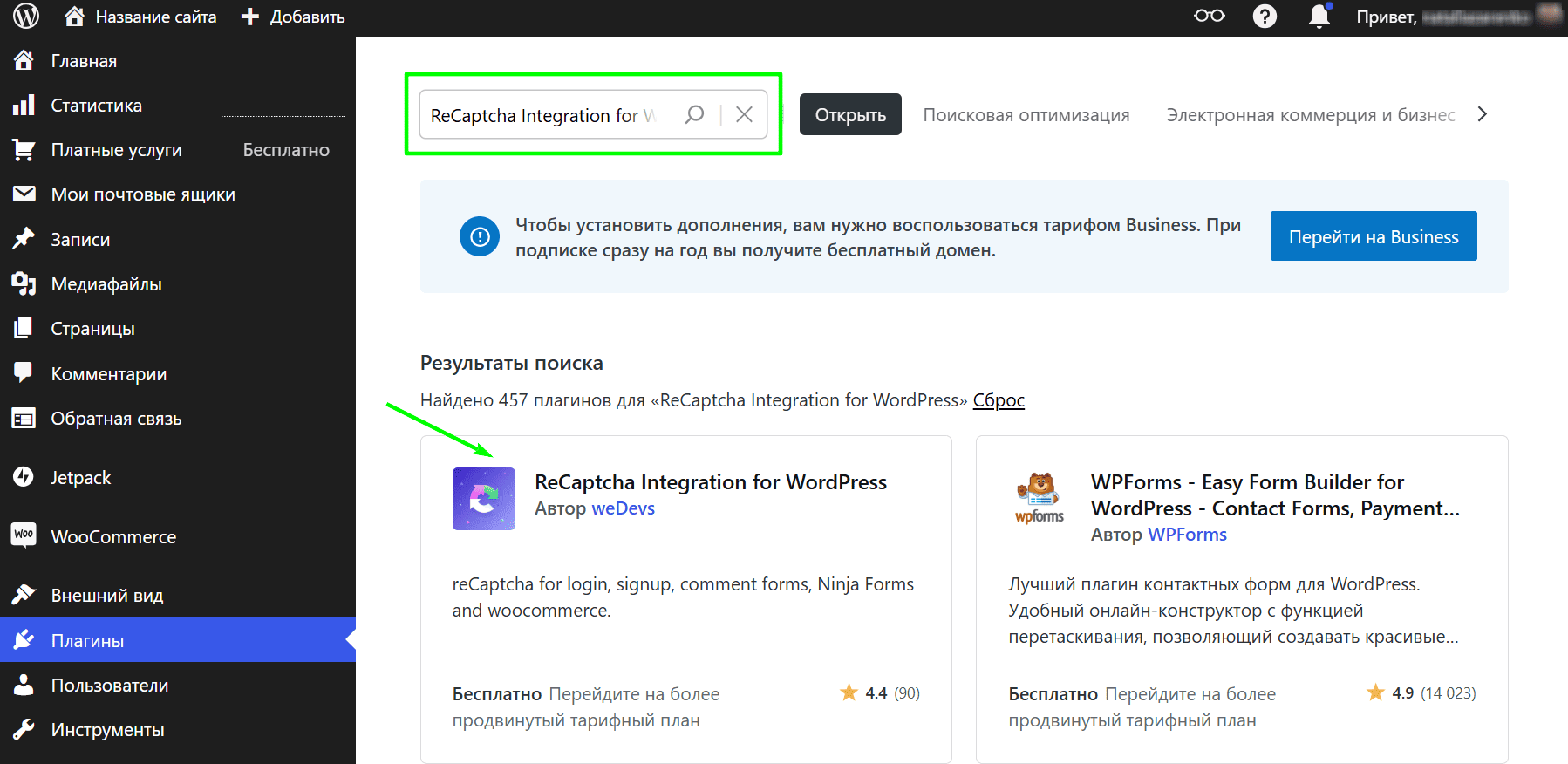Click the Платные услуги cart icon

coord(24,150)
